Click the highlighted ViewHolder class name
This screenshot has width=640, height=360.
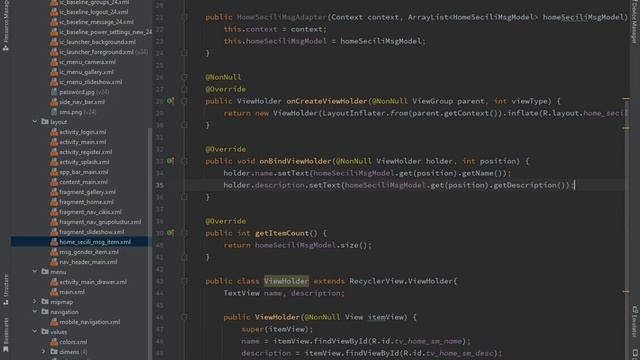pyautogui.click(x=286, y=281)
